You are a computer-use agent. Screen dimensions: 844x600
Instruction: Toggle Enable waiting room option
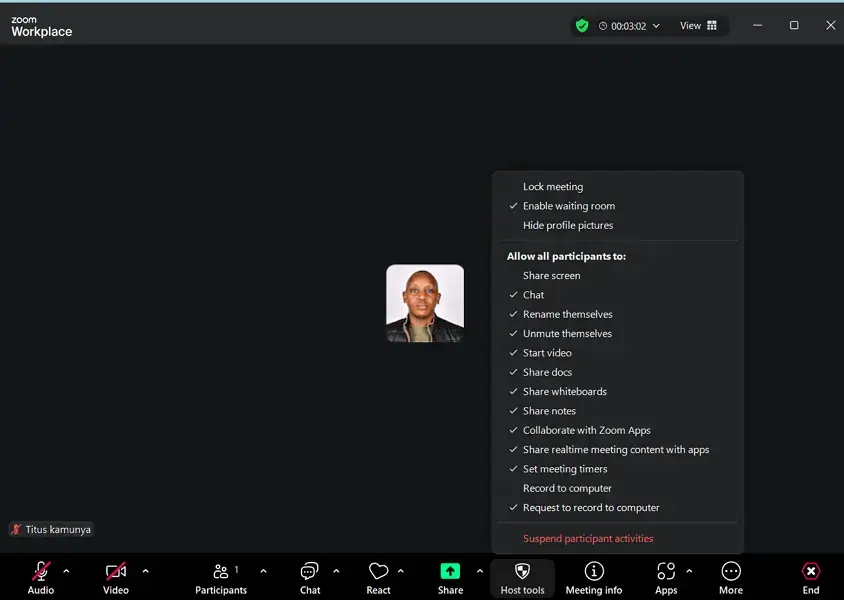point(568,206)
